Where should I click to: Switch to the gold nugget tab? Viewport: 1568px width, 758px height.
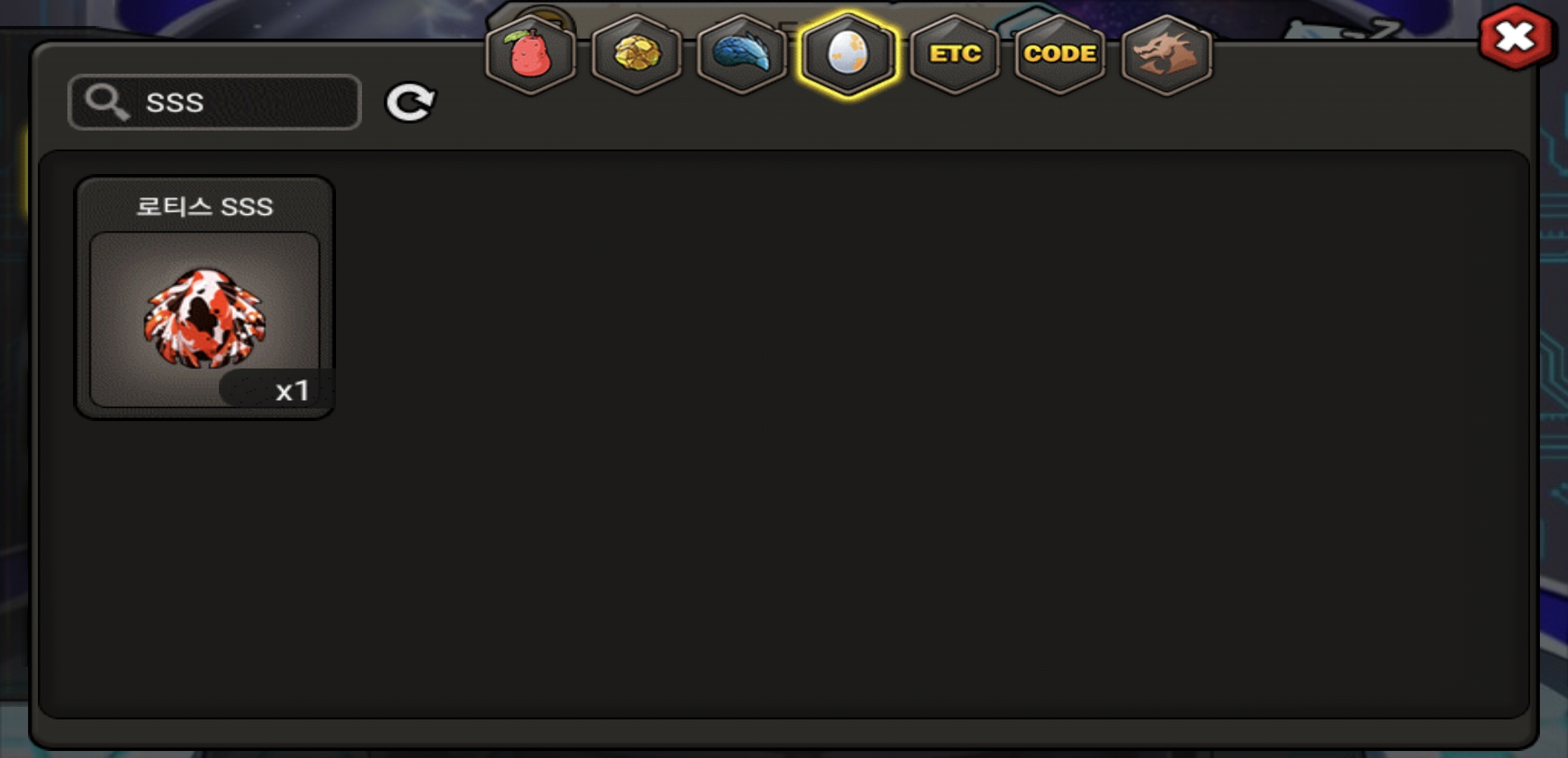[x=636, y=54]
